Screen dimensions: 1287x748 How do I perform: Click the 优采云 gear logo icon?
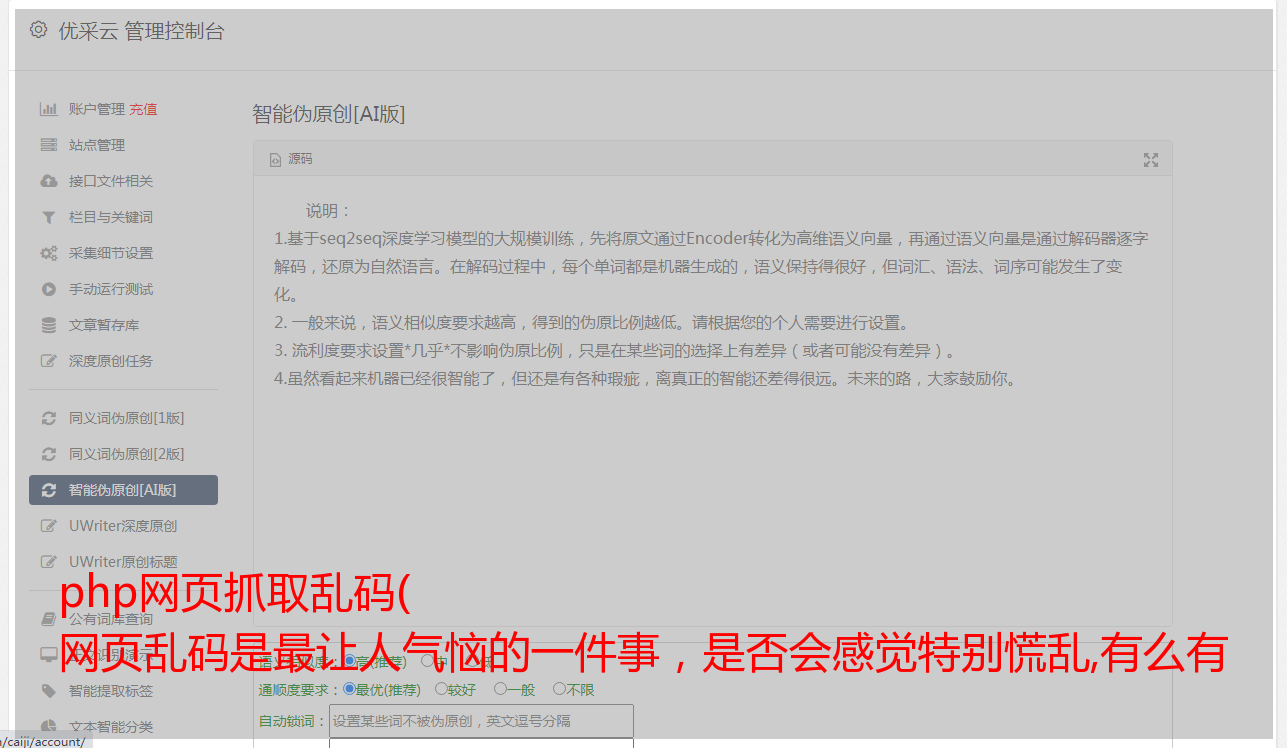38,30
